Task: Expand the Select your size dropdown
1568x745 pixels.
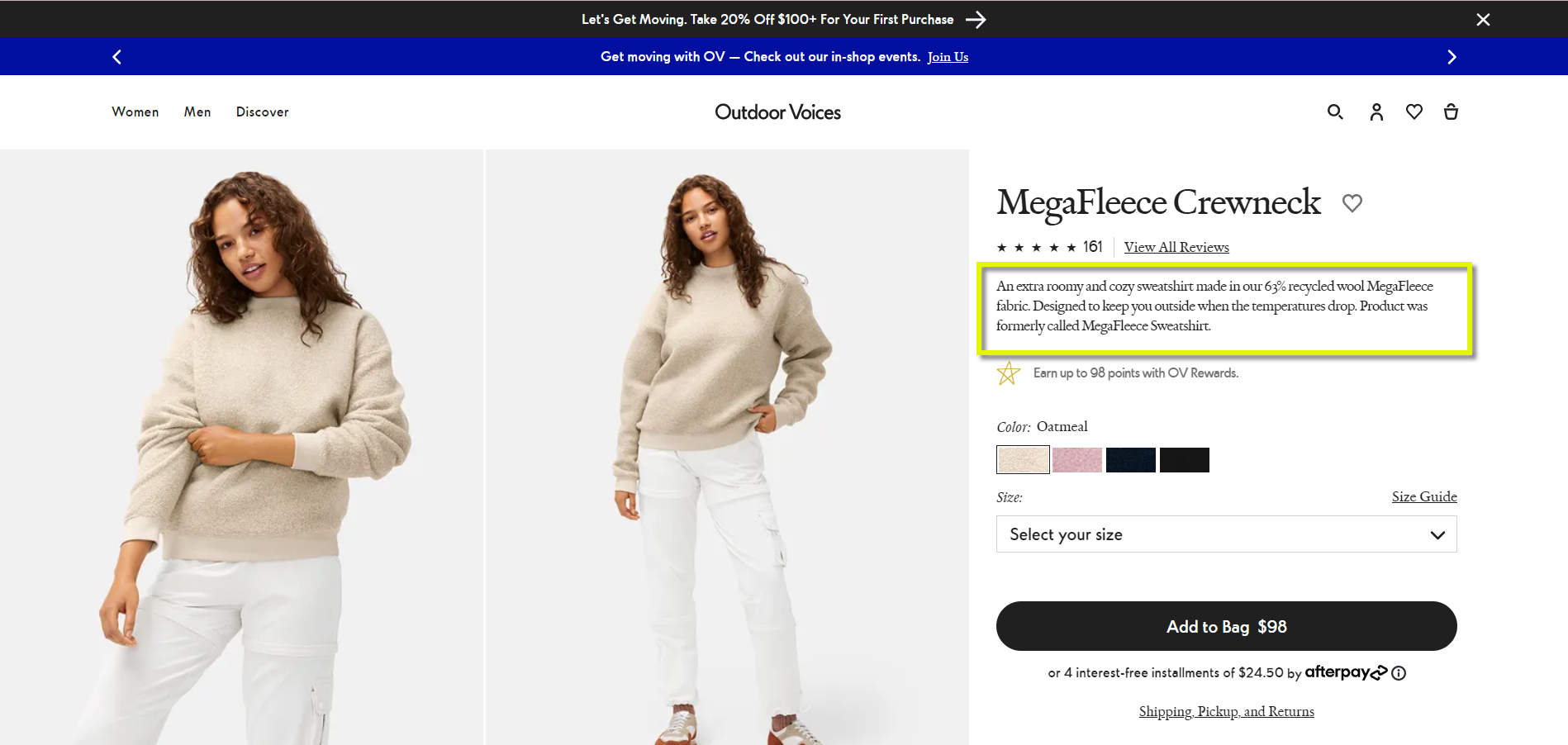Action: click(x=1226, y=534)
